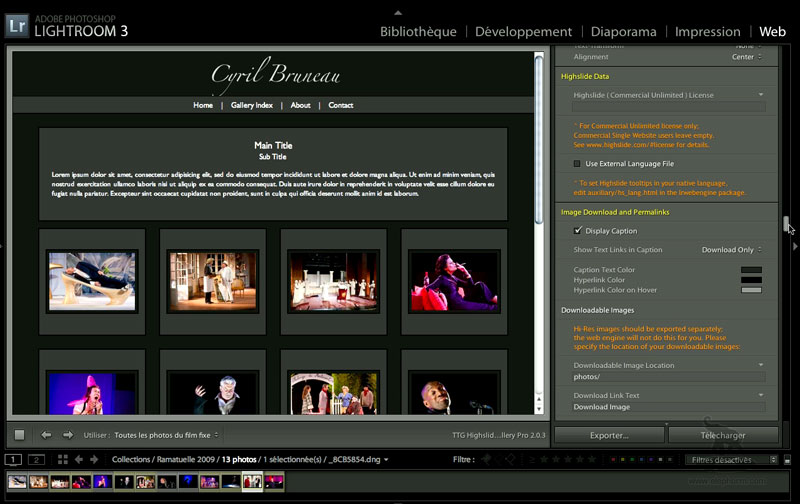Click the rating comparison ≥ symbol

532,460
